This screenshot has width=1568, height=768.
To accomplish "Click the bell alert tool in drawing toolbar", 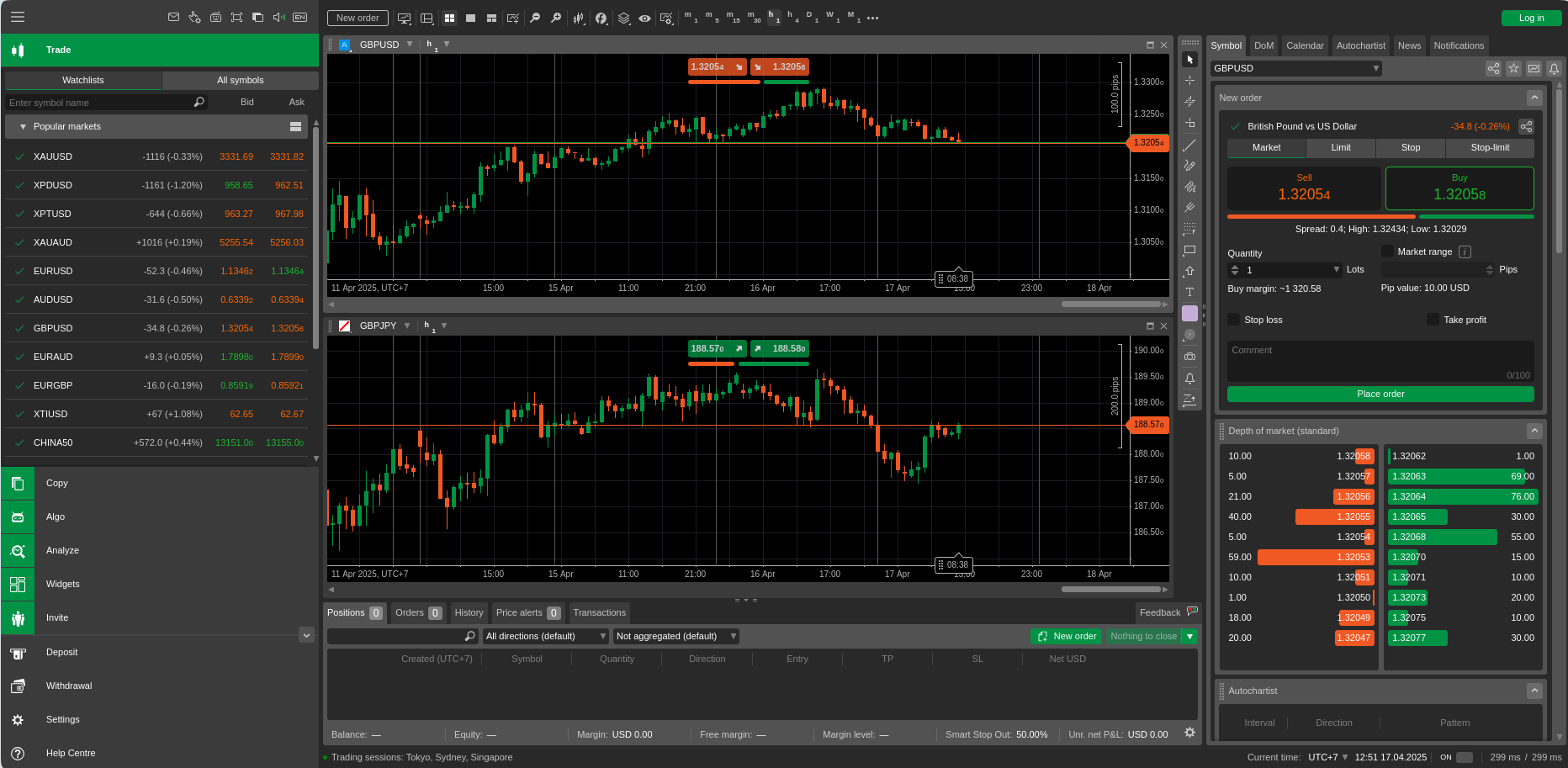I will 1189,379.
